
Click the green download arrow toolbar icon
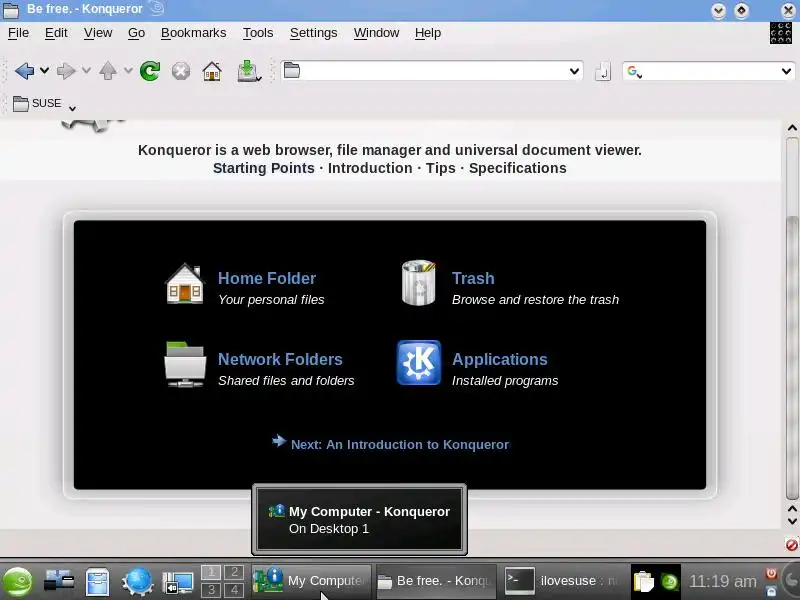pos(248,71)
